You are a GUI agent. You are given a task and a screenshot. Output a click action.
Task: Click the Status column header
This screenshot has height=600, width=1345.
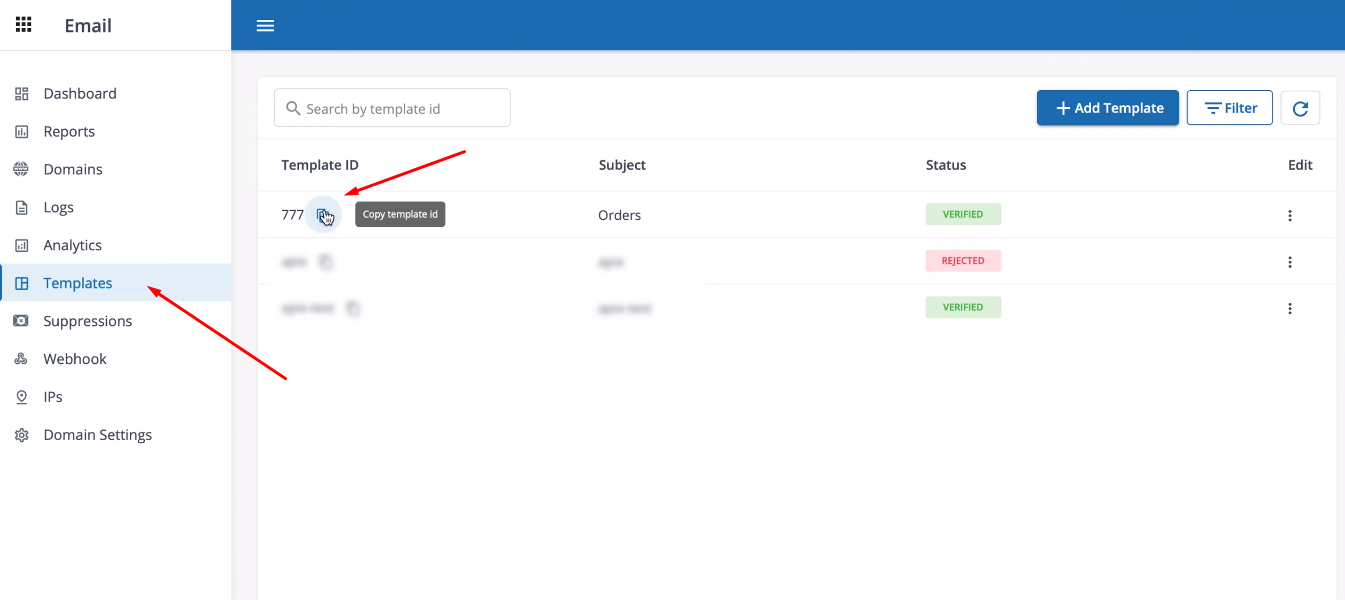946,165
